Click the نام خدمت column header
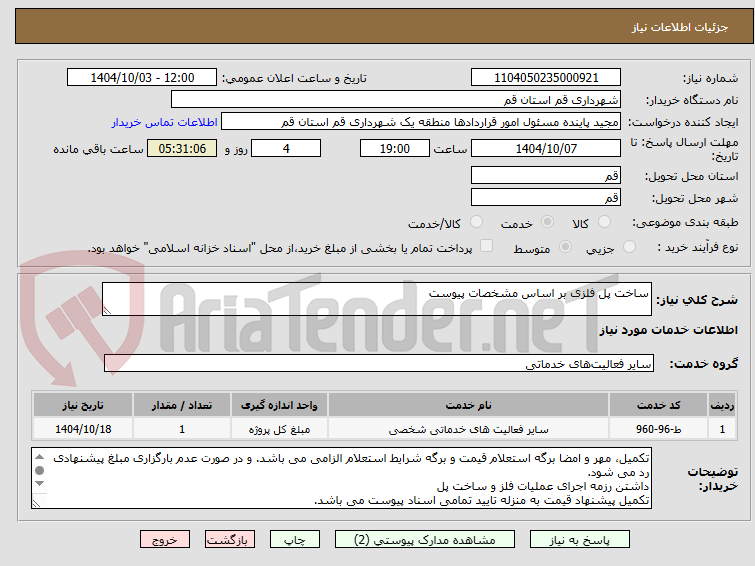The image size is (755, 566). pyautogui.click(x=469, y=405)
